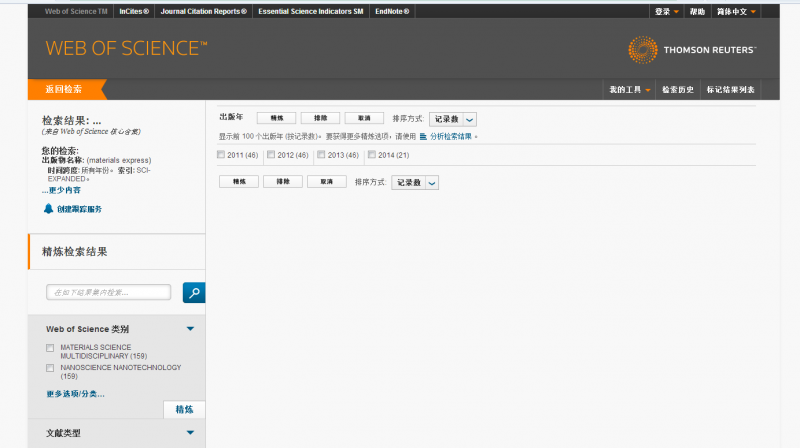Click the bottom 排除 button below years
Screen dimensions: 800x448
click(x=283, y=182)
